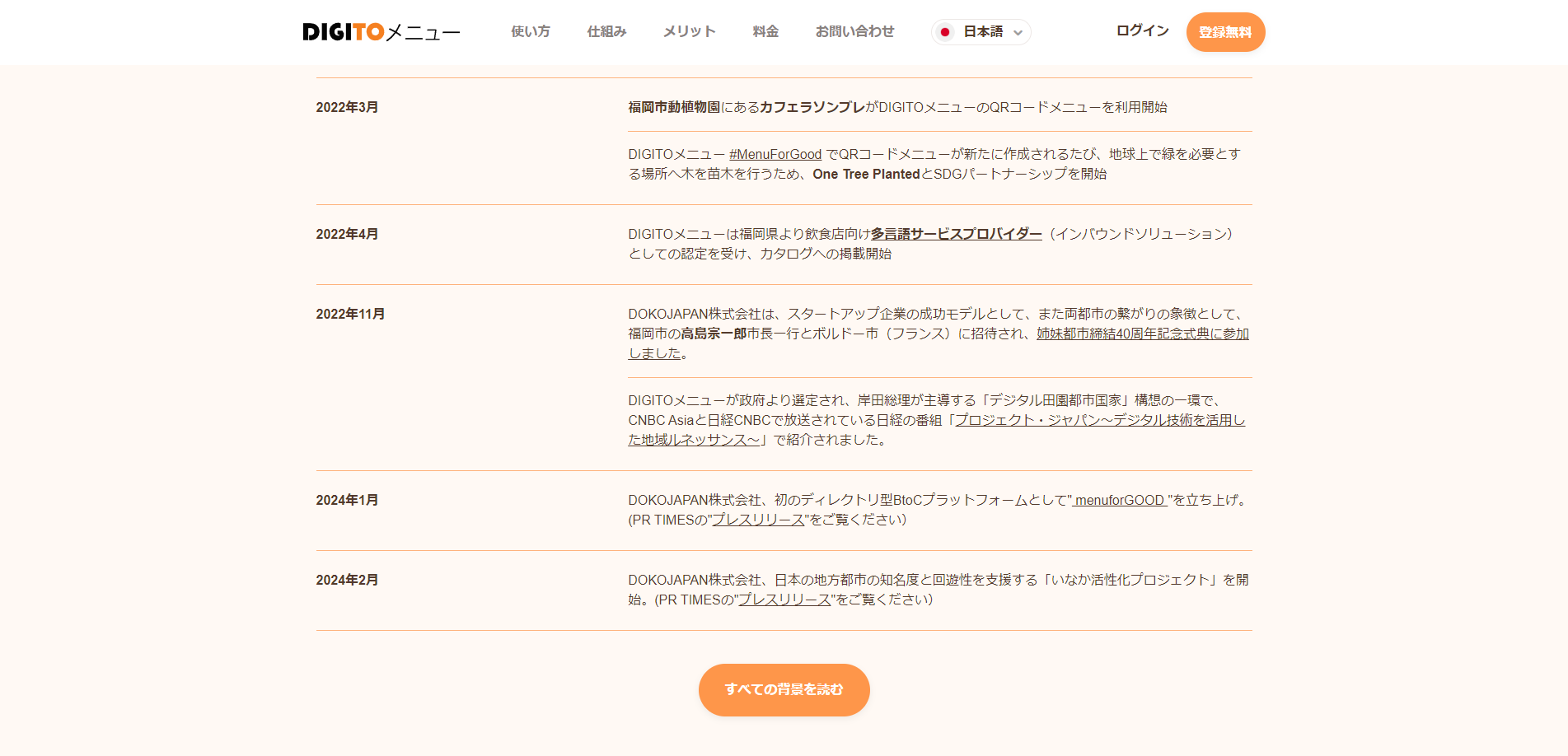
Task: Open the お問い合わせ contact page
Action: click(x=855, y=31)
